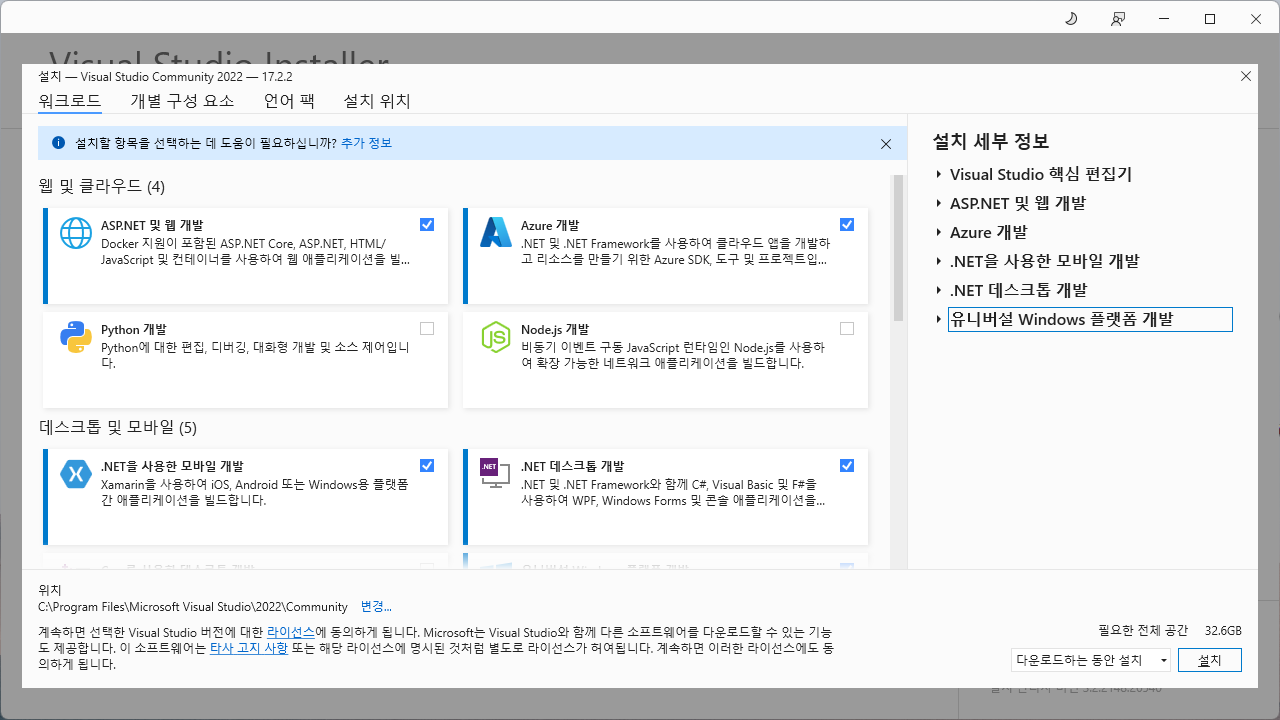Click the Python development snake icon

76,337
